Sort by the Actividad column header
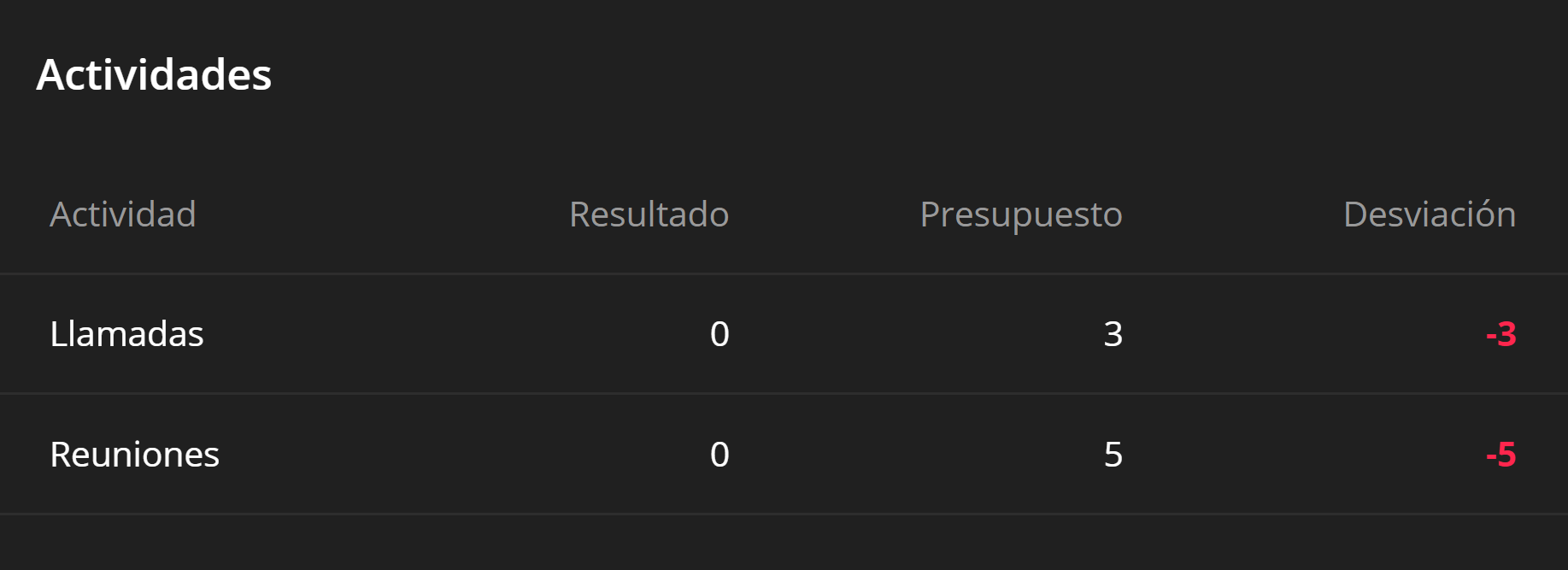Viewport: 1568px width, 570px height. click(x=123, y=214)
